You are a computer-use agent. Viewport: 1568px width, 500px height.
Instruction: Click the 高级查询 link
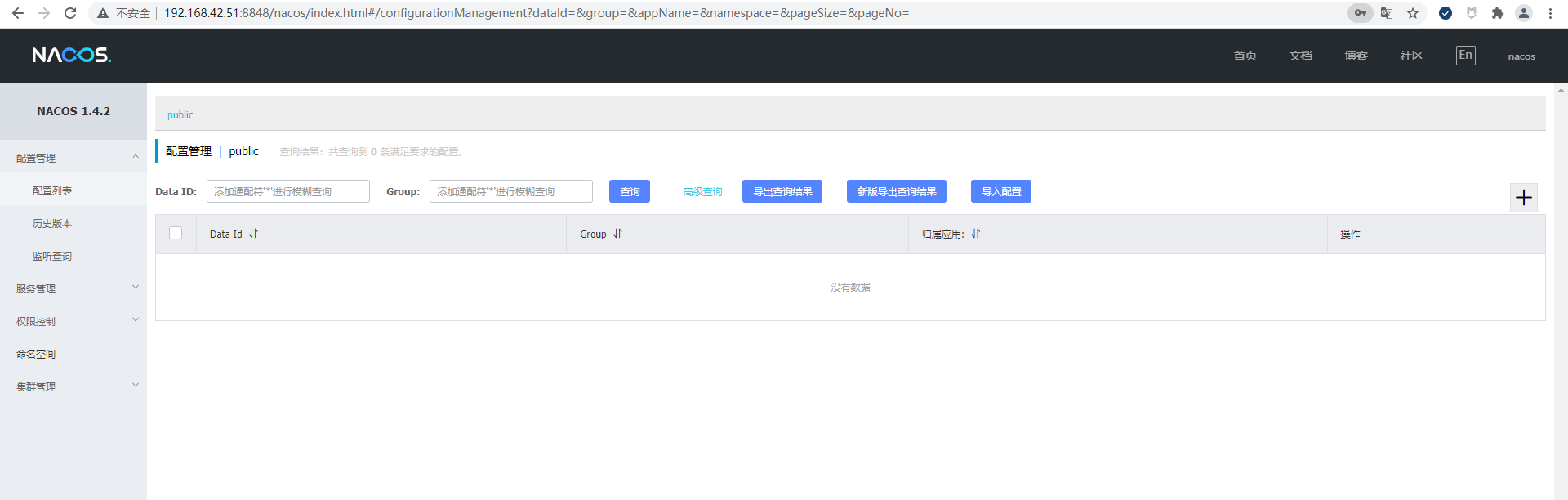[702, 192]
